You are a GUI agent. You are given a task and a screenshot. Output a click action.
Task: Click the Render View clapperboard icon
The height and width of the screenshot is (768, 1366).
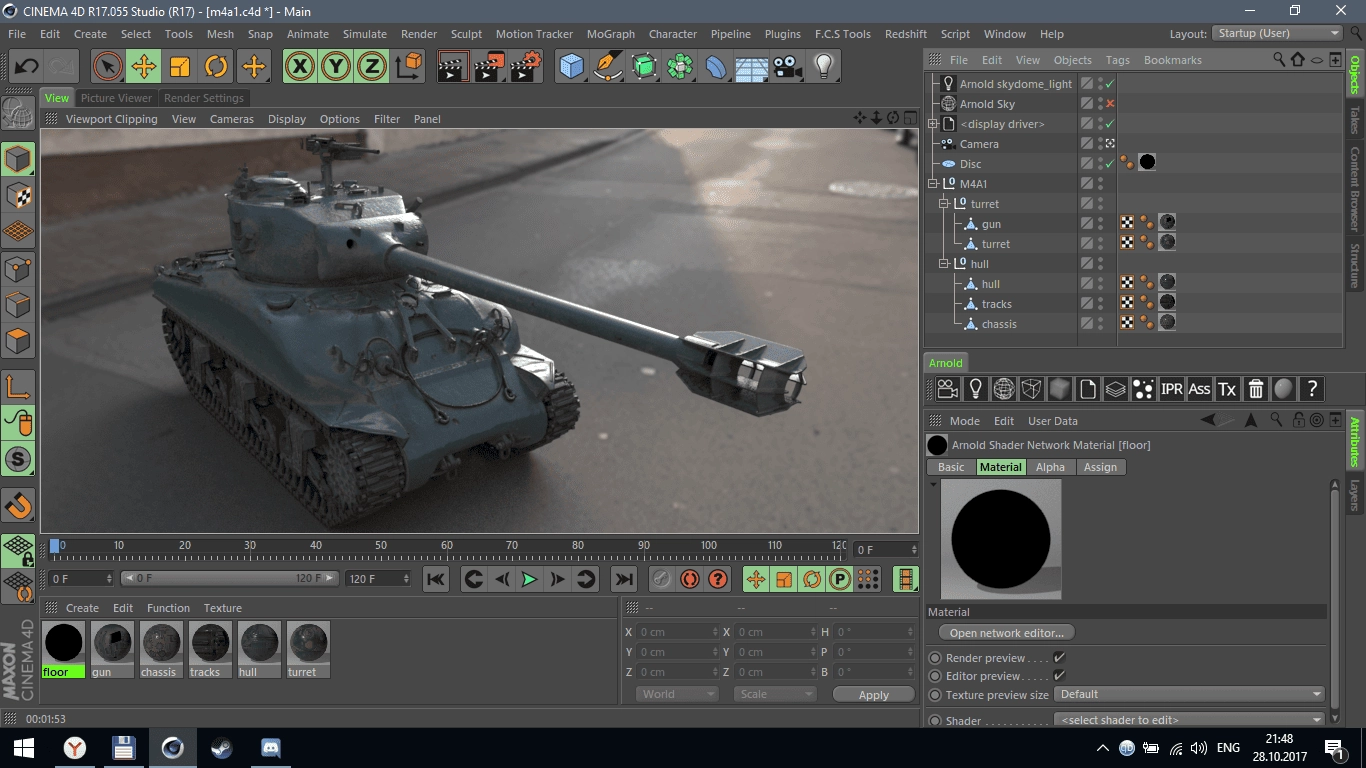pos(454,67)
